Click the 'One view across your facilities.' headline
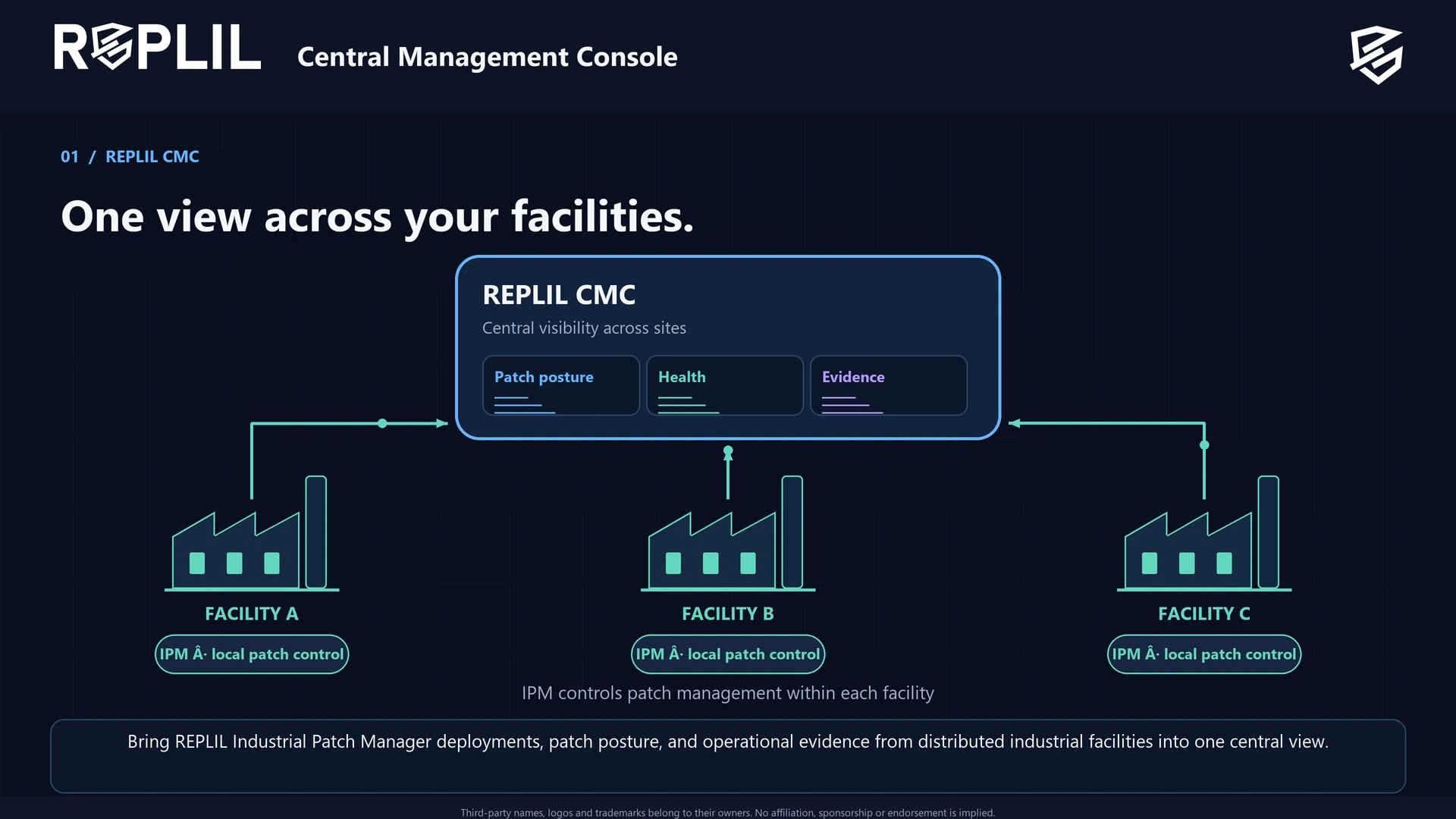1456x819 pixels. pos(377,217)
